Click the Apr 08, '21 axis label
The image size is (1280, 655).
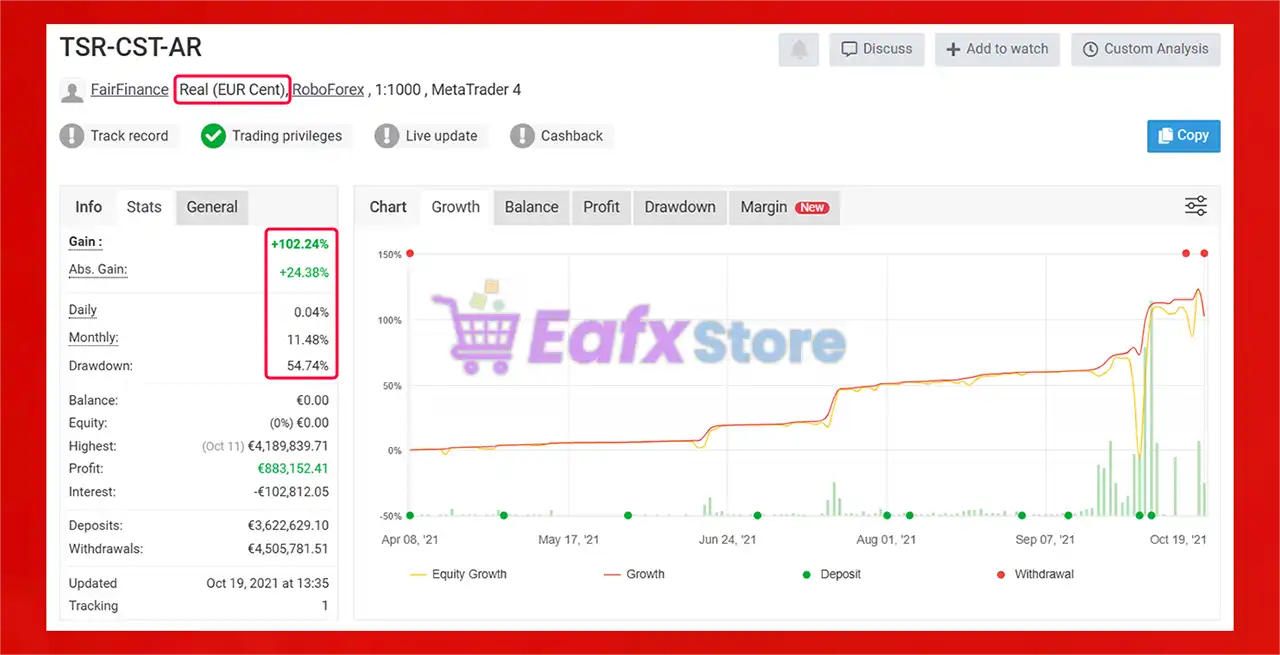pos(410,540)
